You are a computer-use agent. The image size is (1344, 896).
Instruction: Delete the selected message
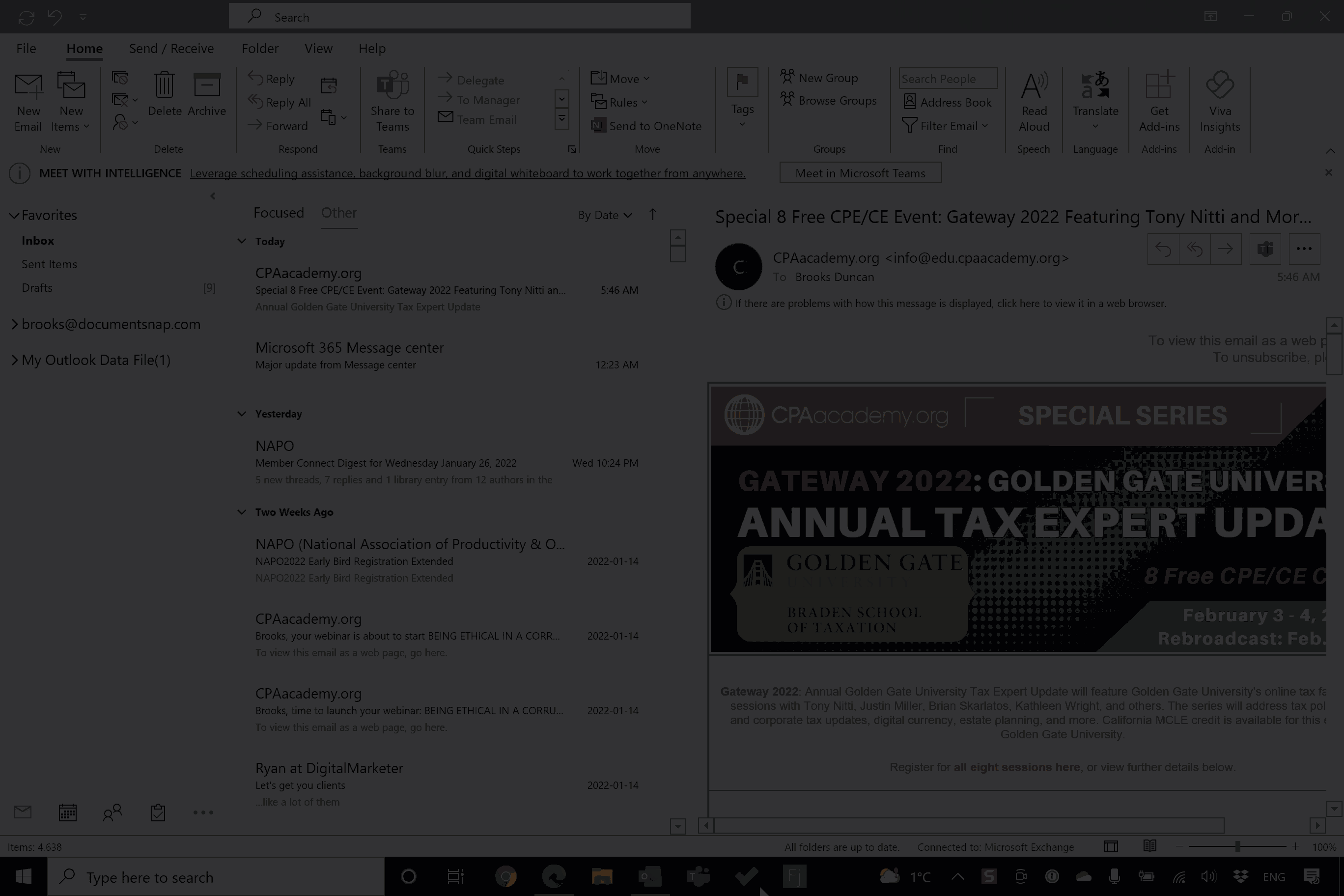click(165, 95)
